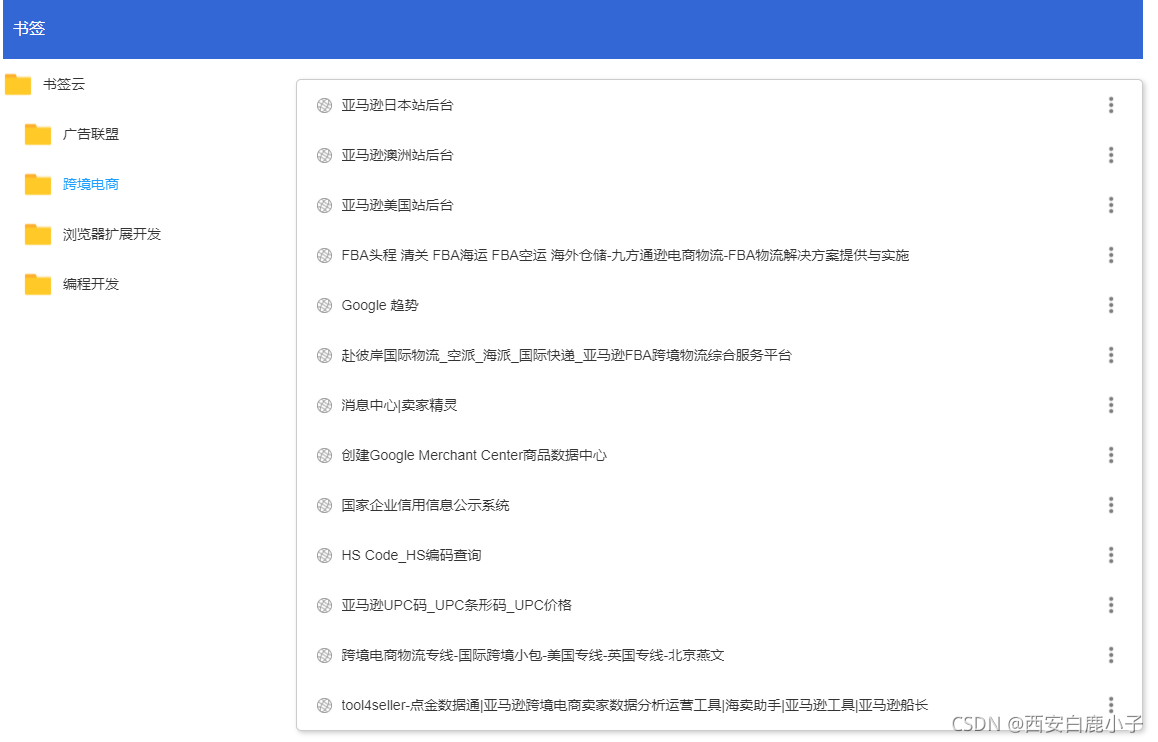The image size is (1158, 742).
Task: Open three-dot menu for 国家企业信用信息公示系统
Action: 1110,505
